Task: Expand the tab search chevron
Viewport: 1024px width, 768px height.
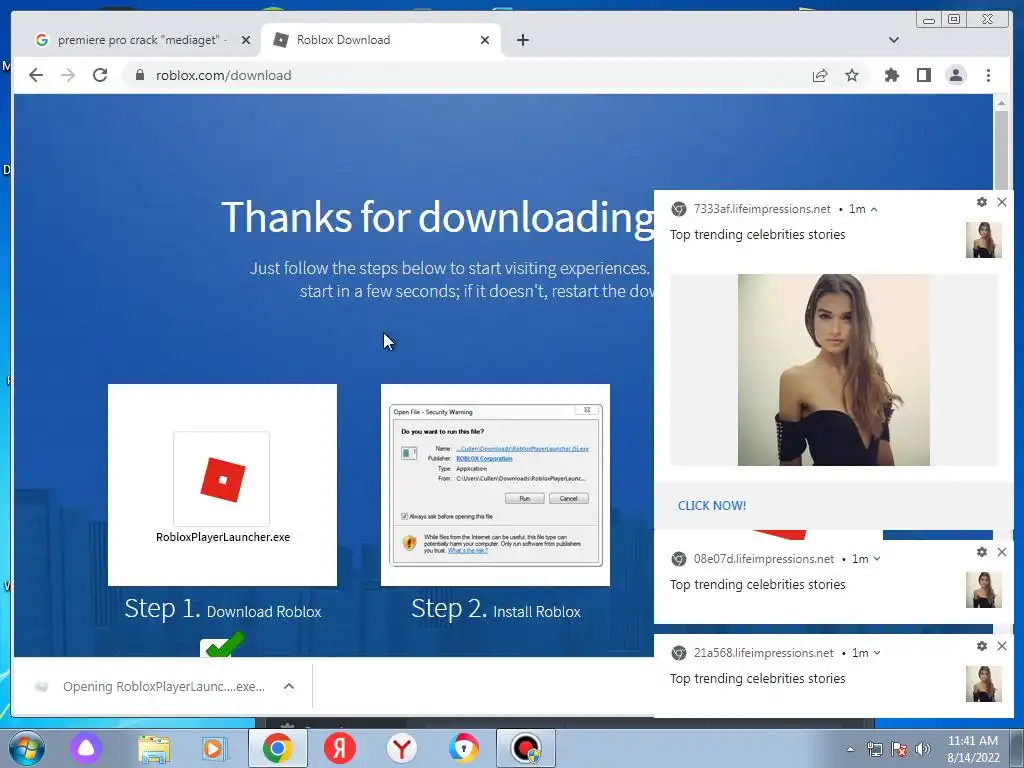Action: coord(893,40)
